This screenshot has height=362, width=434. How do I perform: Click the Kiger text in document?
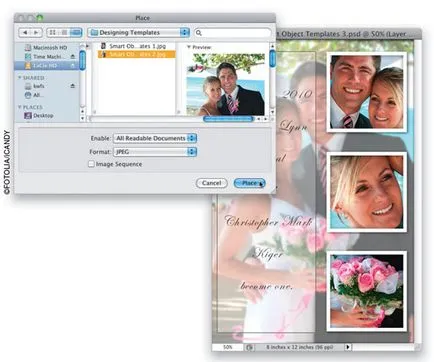pos(269,254)
